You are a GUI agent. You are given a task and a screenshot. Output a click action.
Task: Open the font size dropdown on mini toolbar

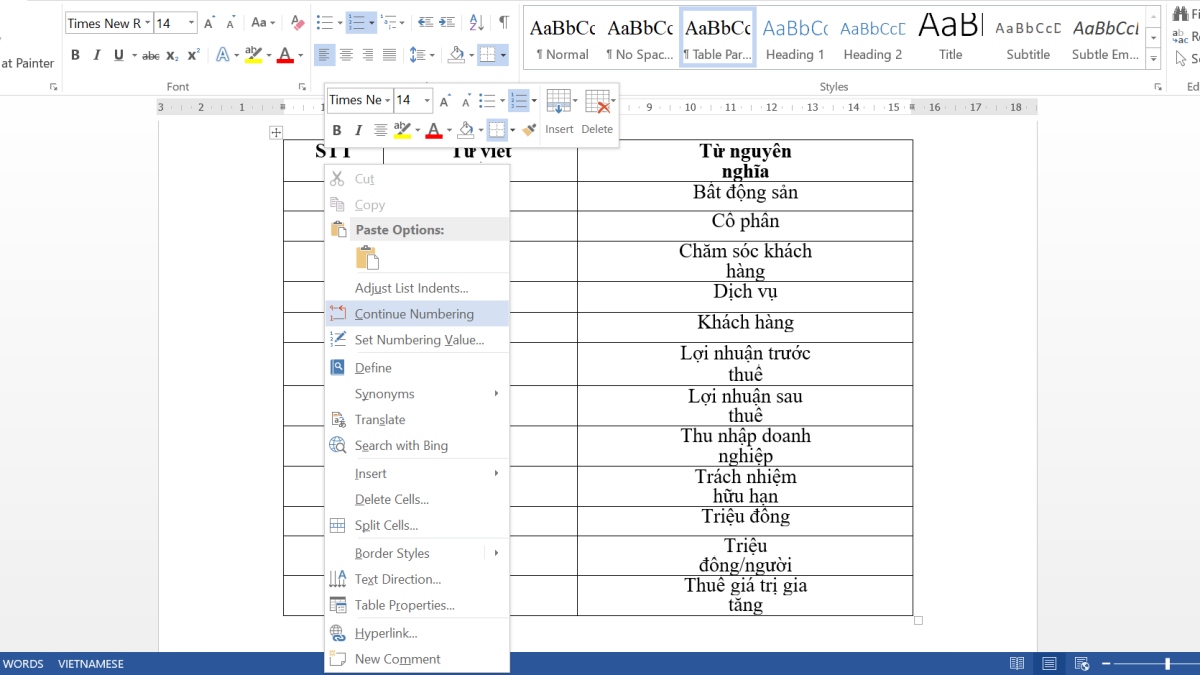point(425,100)
